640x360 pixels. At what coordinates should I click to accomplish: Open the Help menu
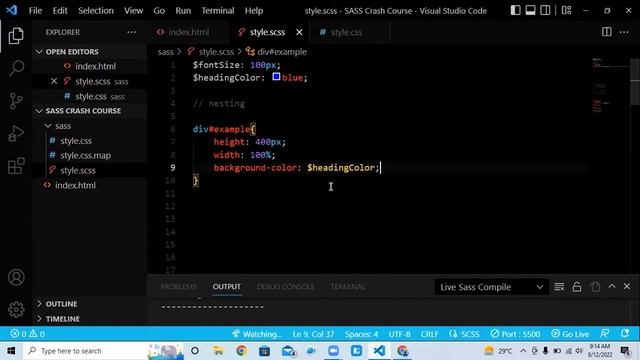(254, 11)
